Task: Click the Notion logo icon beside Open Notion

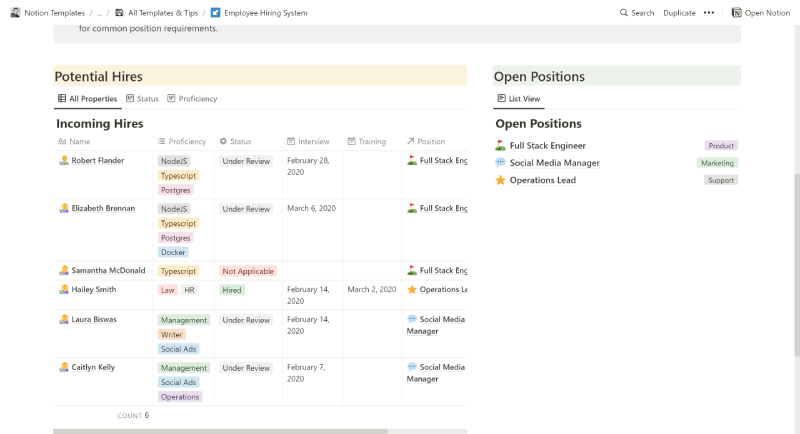Action: (736, 13)
